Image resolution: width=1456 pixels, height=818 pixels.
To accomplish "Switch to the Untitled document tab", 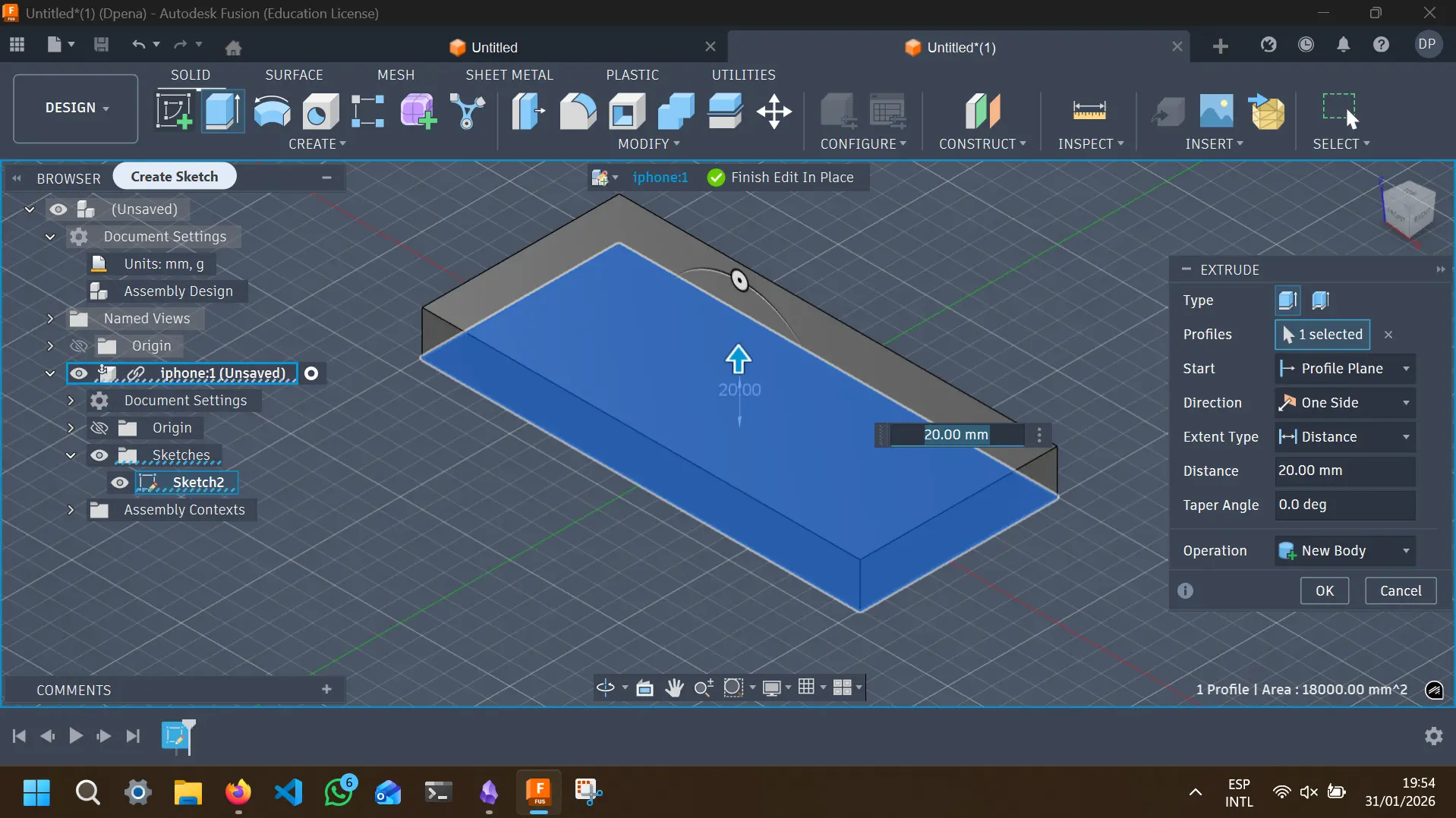I will point(494,47).
